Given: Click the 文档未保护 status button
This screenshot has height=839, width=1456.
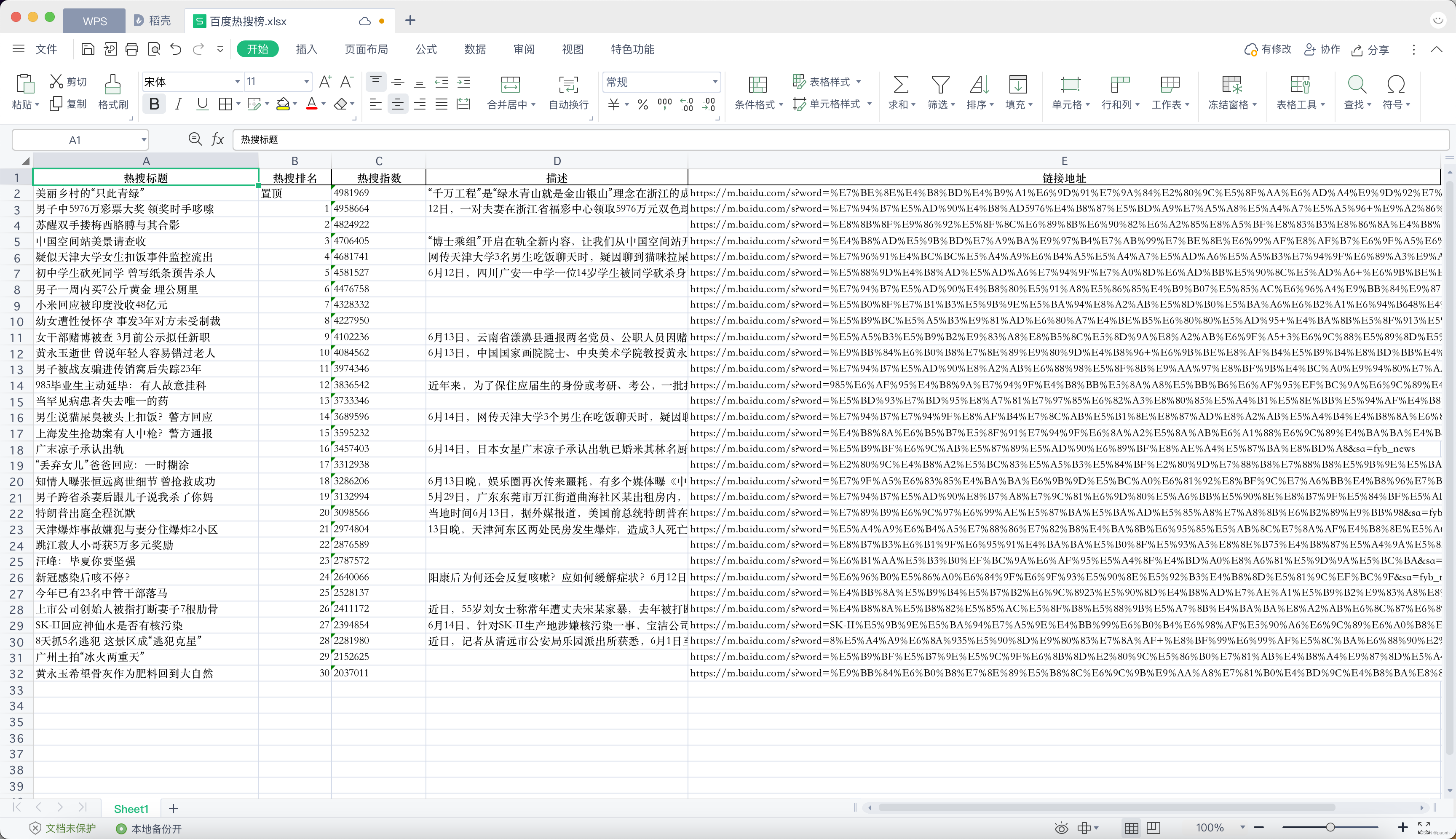Looking at the screenshot, I should pos(63,828).
